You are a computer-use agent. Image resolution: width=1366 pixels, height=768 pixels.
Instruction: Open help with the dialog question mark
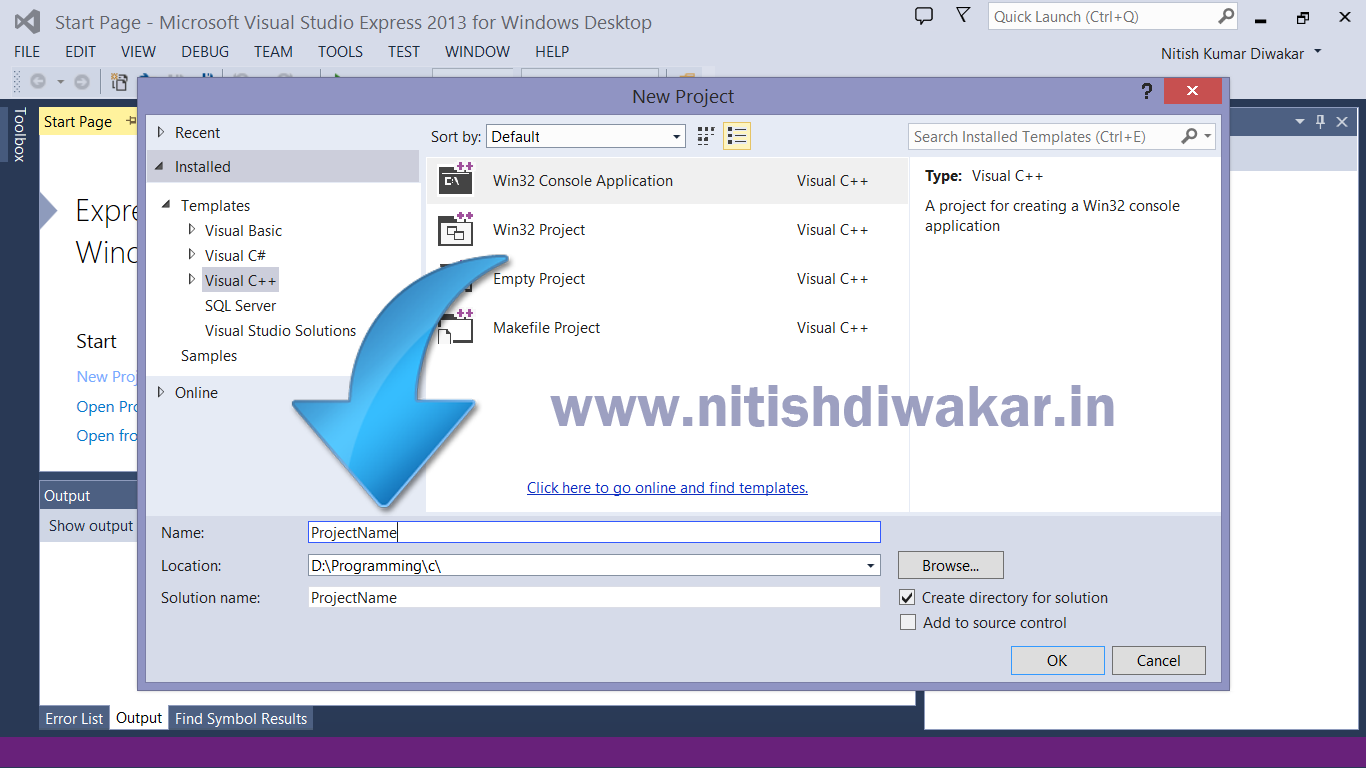tap(1147, 92)
